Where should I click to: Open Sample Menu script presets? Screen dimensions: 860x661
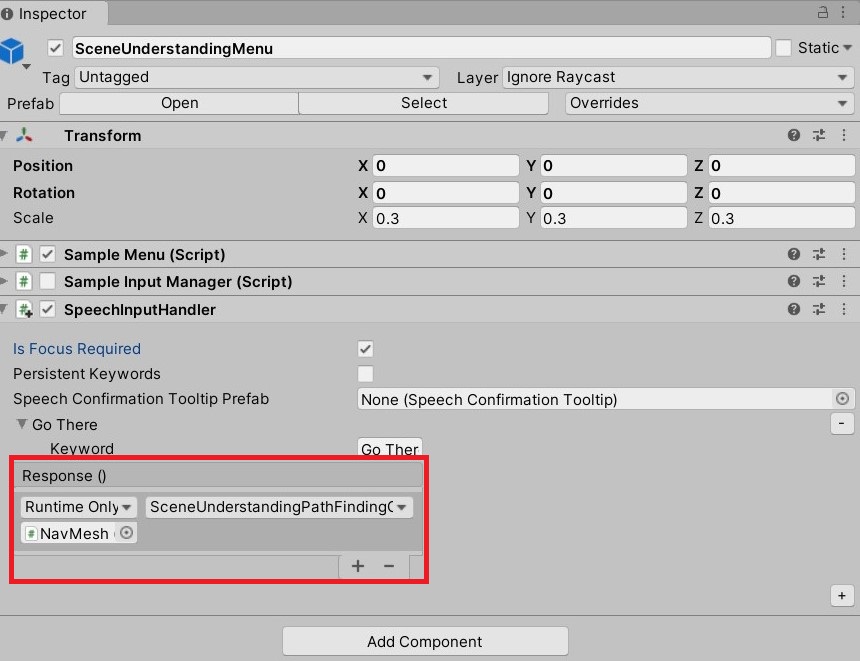[819, 254]
